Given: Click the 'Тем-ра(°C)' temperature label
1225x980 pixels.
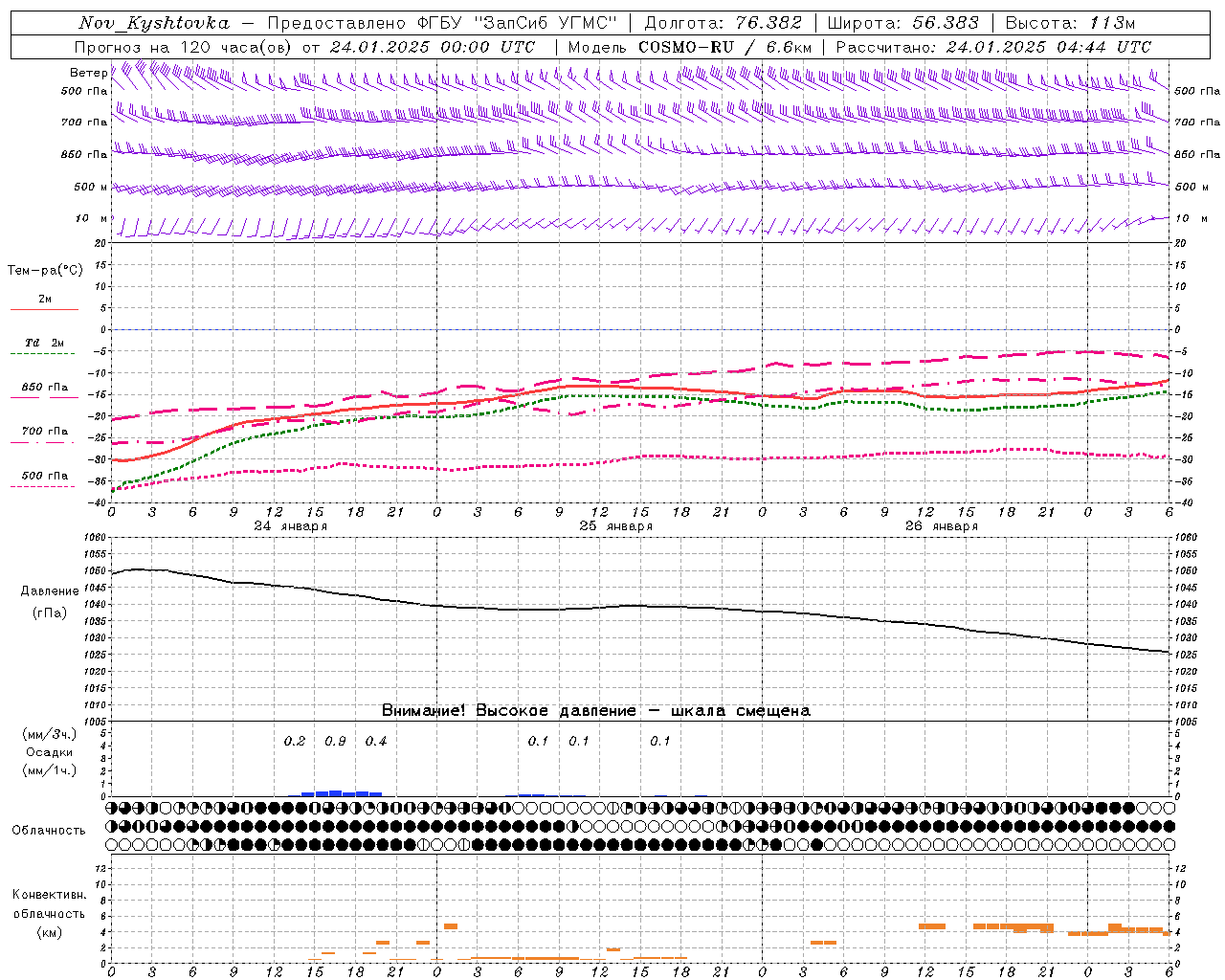Looking at the screenshot, I should tap(45, 271).
